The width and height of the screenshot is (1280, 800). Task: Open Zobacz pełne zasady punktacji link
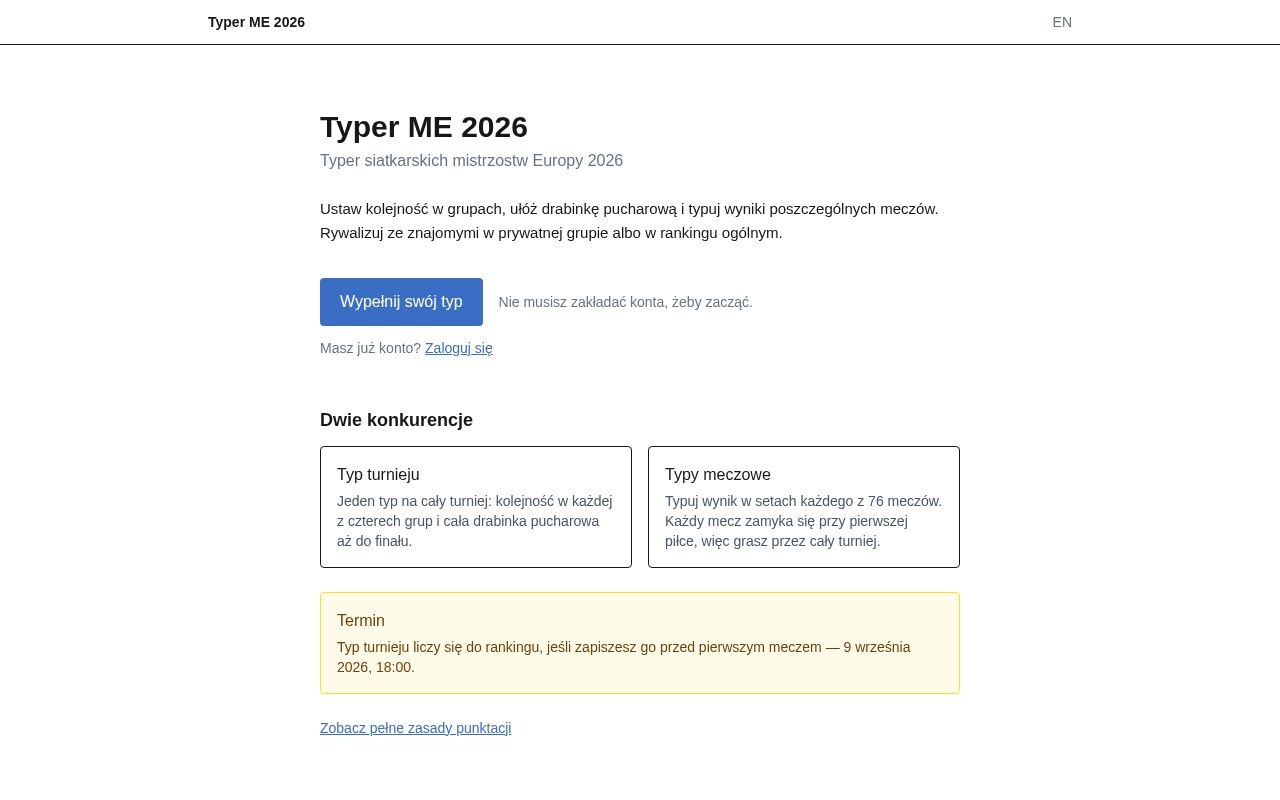click(415, 728)
